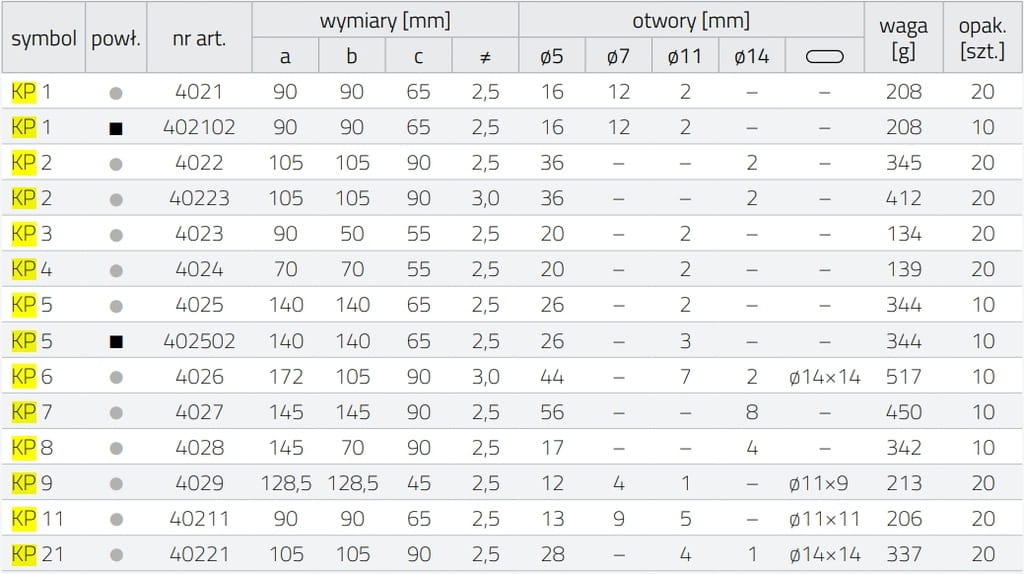Click the ø5 hole column subheader
Image resolution: width=1024 pixels, height=574 pixels.
point(552,57)
